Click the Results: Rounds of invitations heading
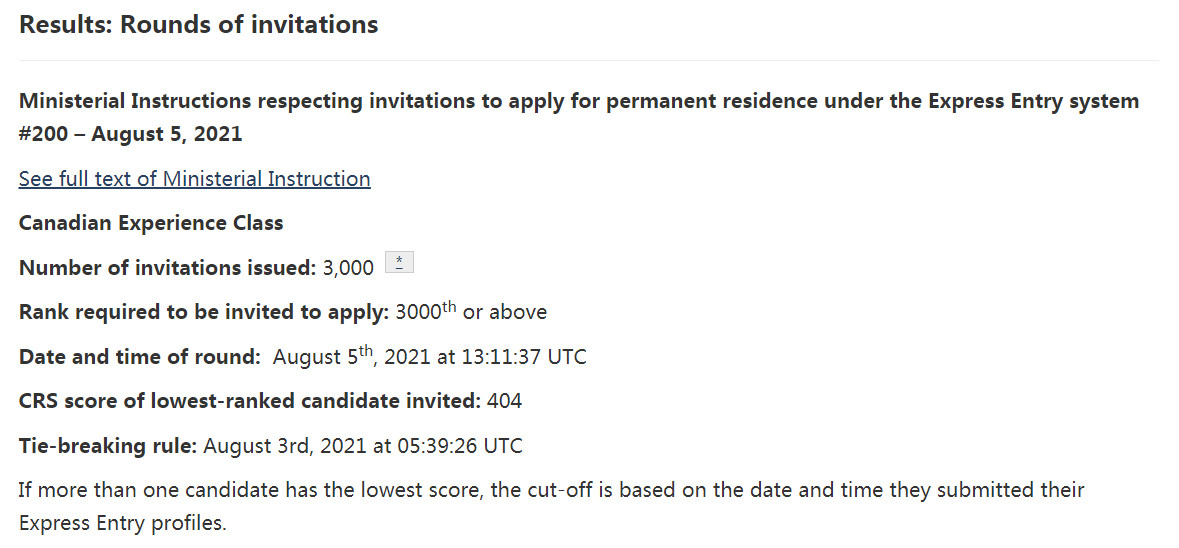This screenshot has height=548, width=1179. (198, 25)
